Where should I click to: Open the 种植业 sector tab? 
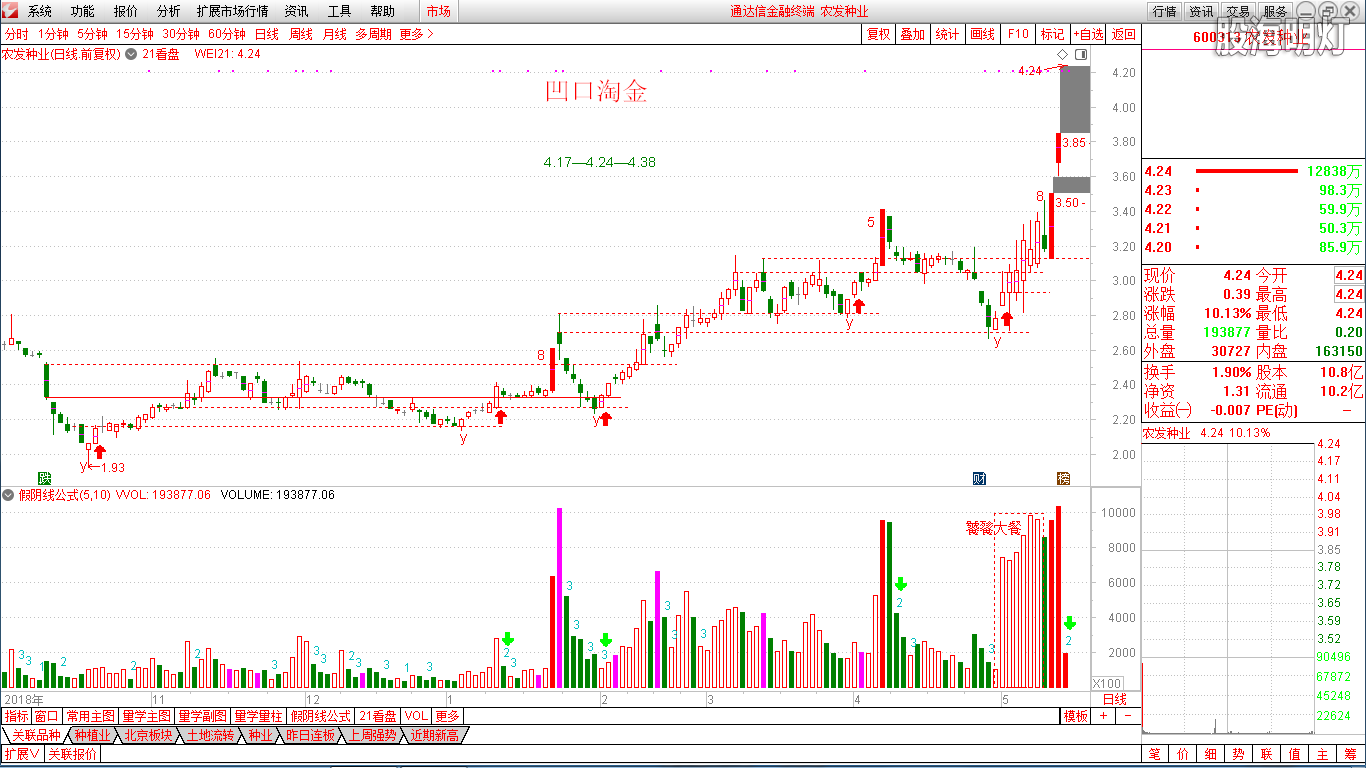pyautogui.click(x=91, y=735)
